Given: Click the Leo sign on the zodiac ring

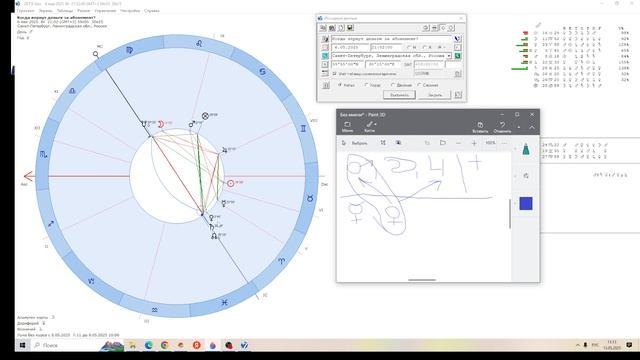Looking at the screenshot, I should click(199, 43).
